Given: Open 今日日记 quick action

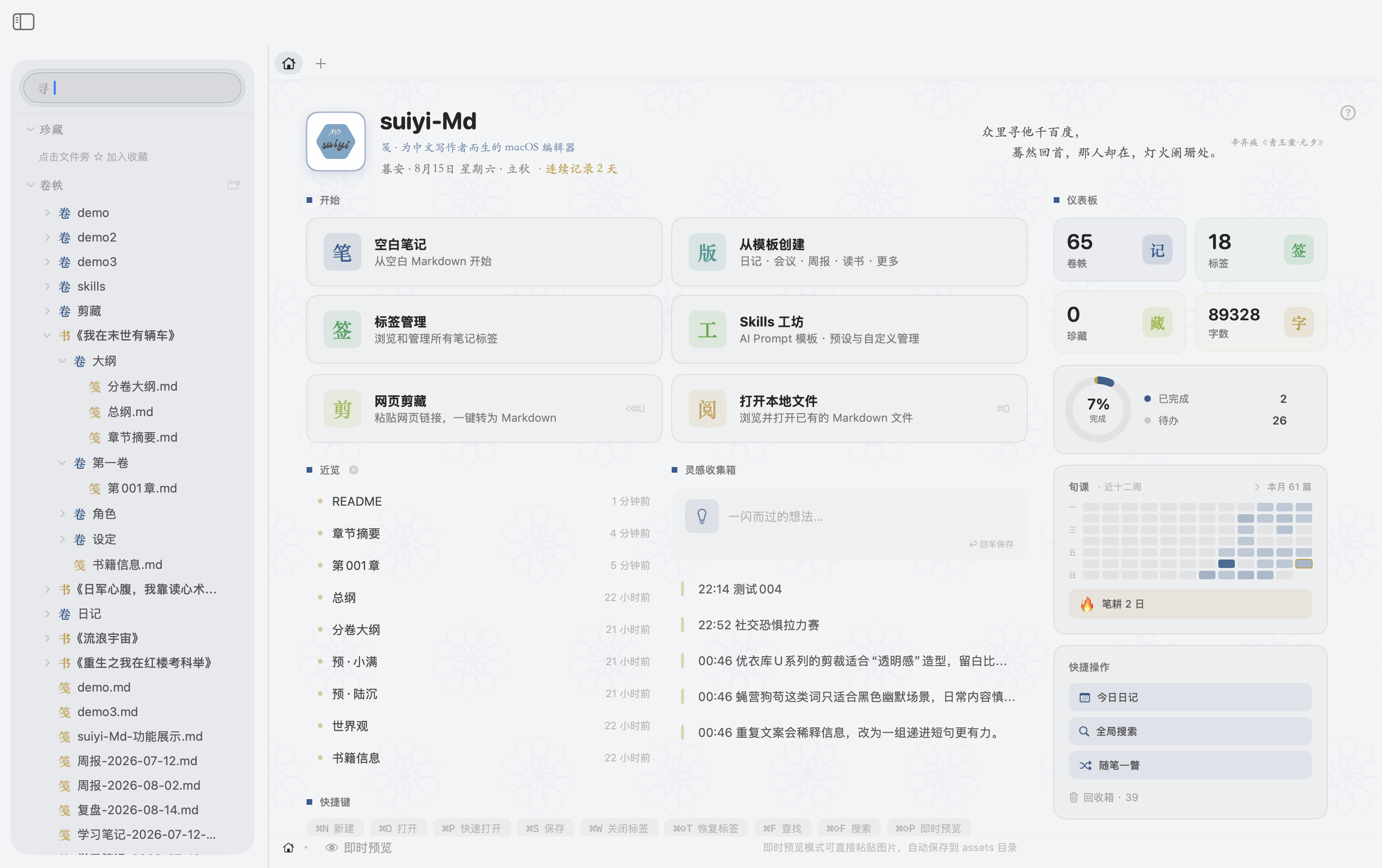Looking at the screenshot, I should click(1190, 697).
